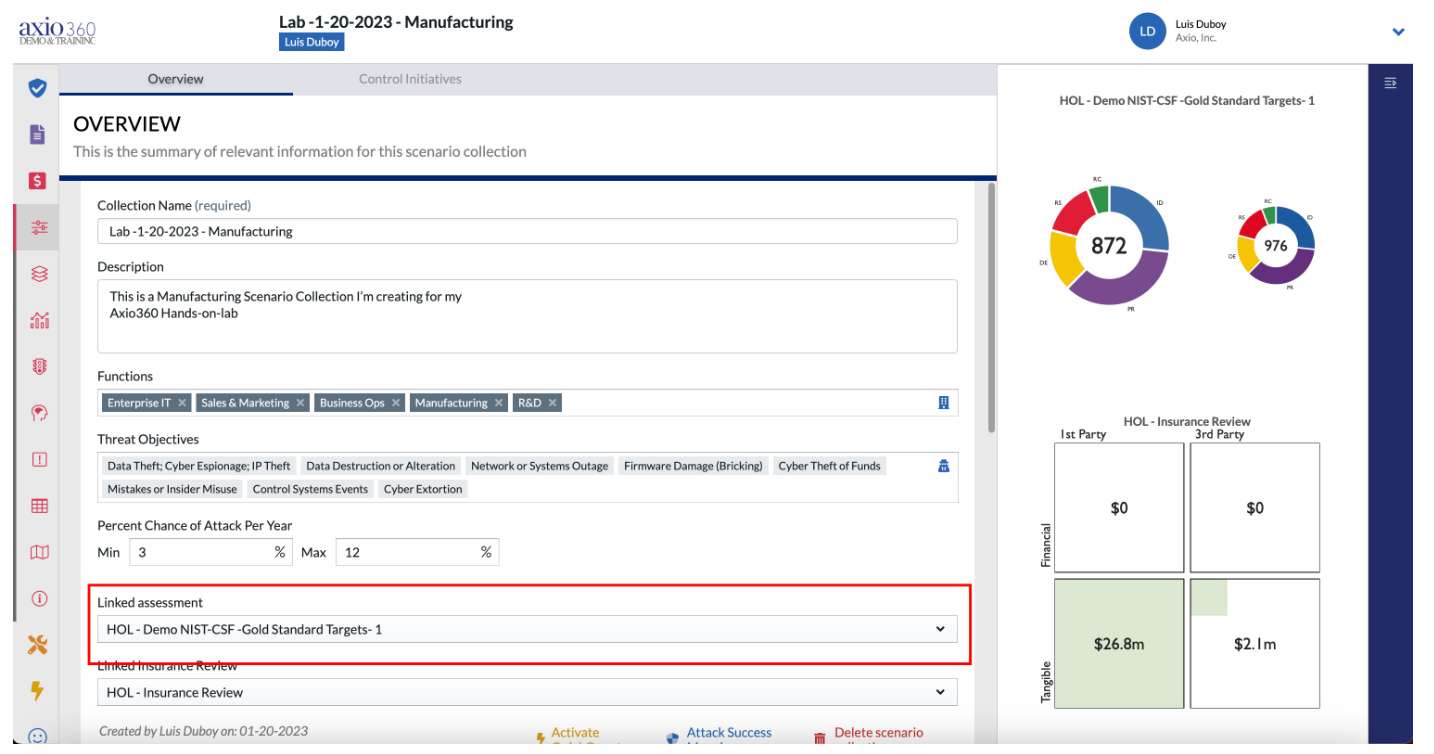Click the Collection Name input field
The height and width of the screenshot is (754, 1434).
527,231
